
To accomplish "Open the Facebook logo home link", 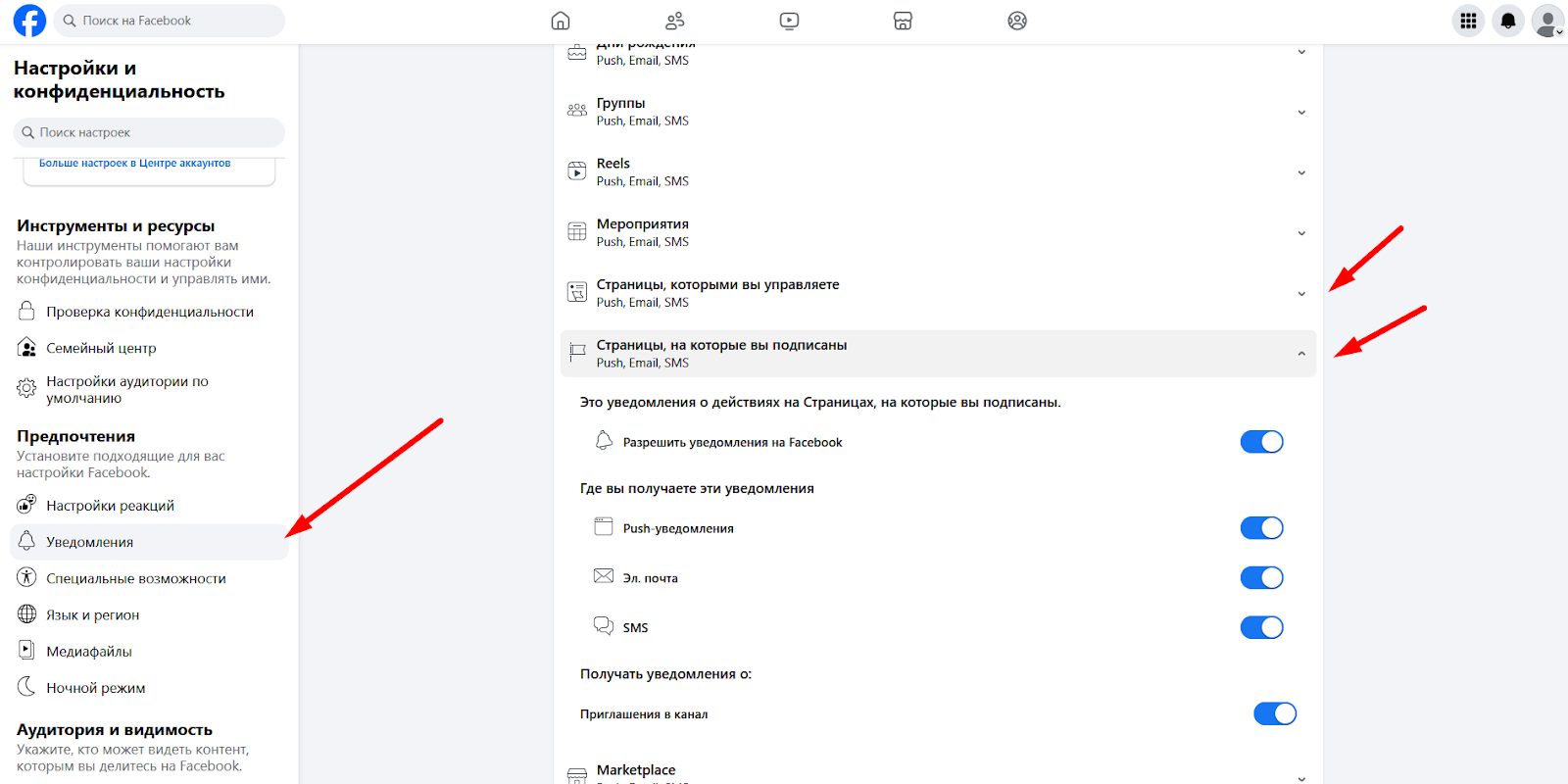I will 29,21.
